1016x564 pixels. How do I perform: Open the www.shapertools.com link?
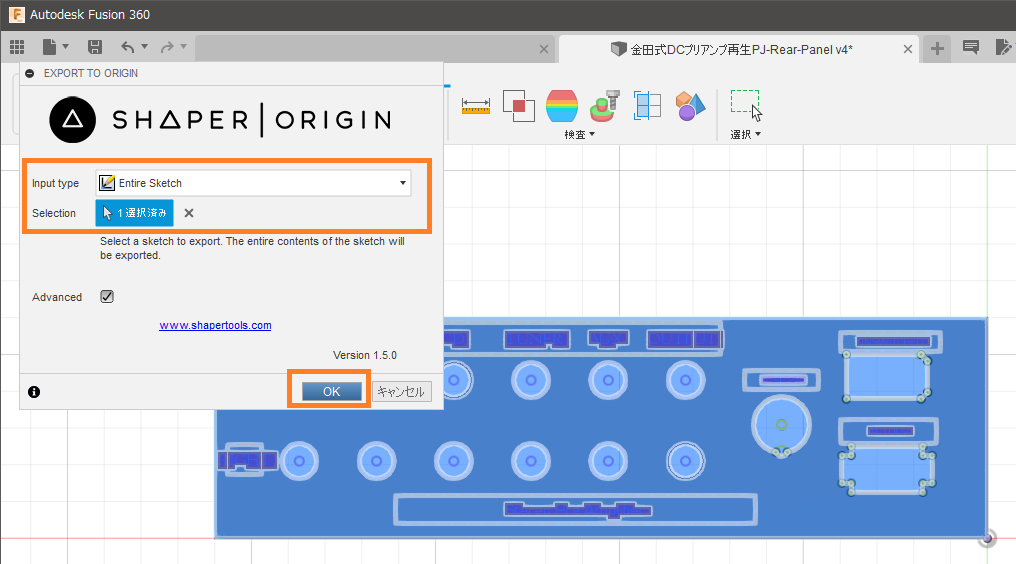[215, 325]
